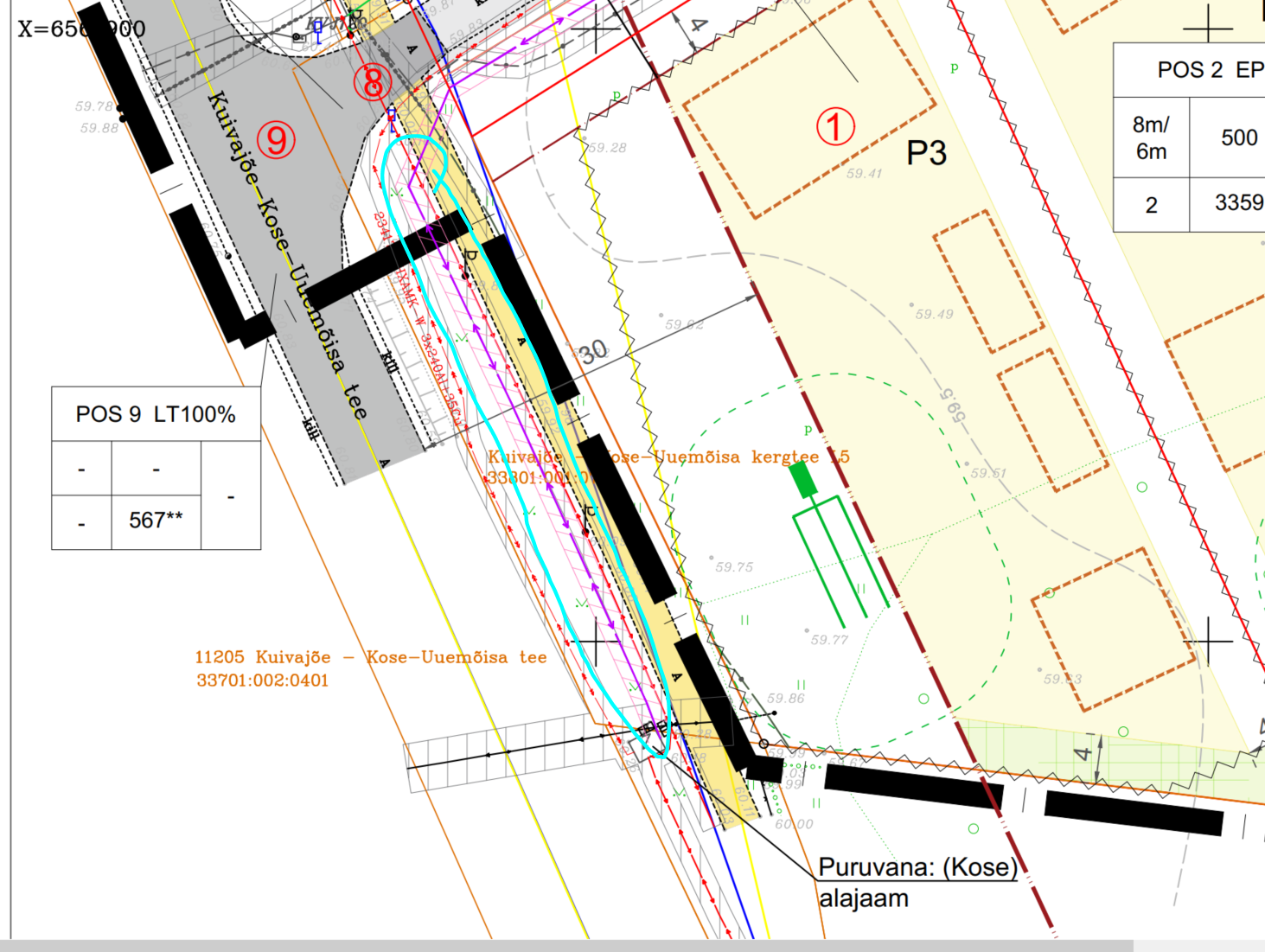This screenshot has width=1265, height=952.
Task: Click the dimension label 30
Action: [592, 352]
